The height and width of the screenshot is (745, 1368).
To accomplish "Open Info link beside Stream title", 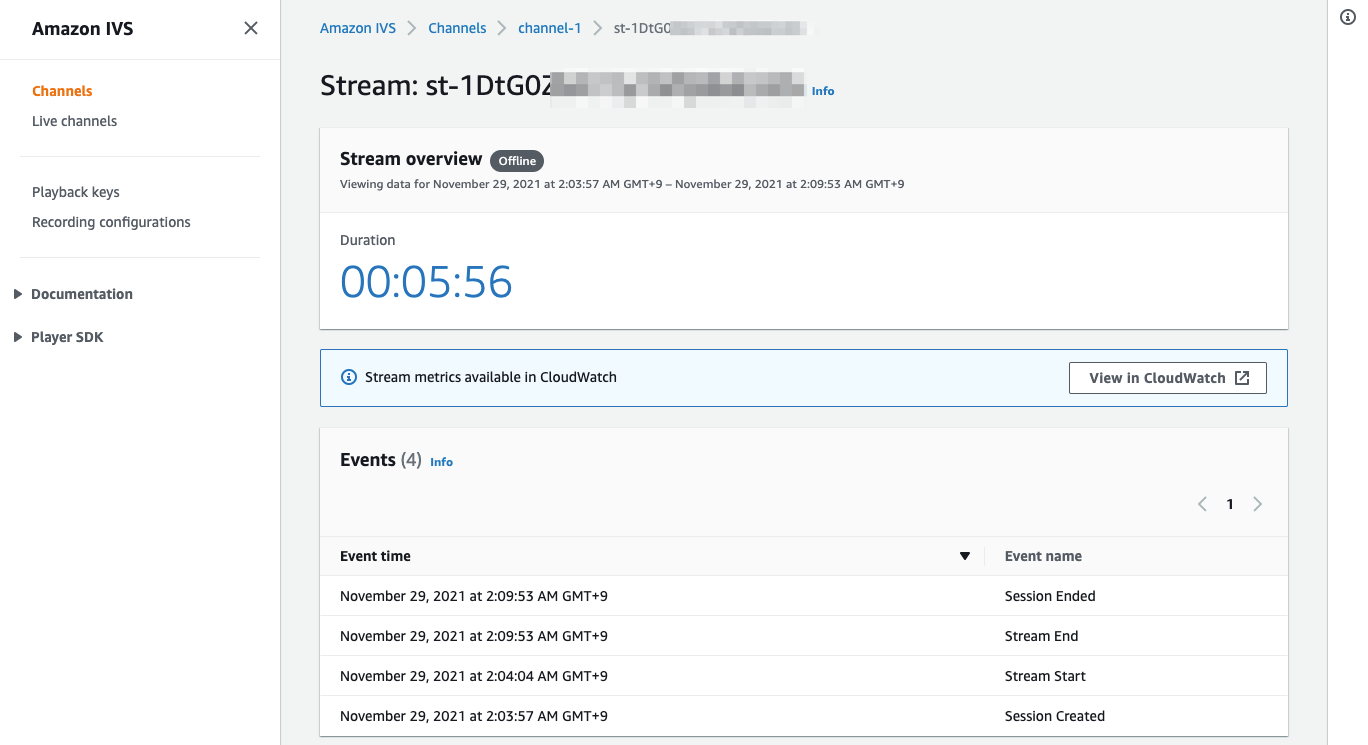I will tap(823, 91).
